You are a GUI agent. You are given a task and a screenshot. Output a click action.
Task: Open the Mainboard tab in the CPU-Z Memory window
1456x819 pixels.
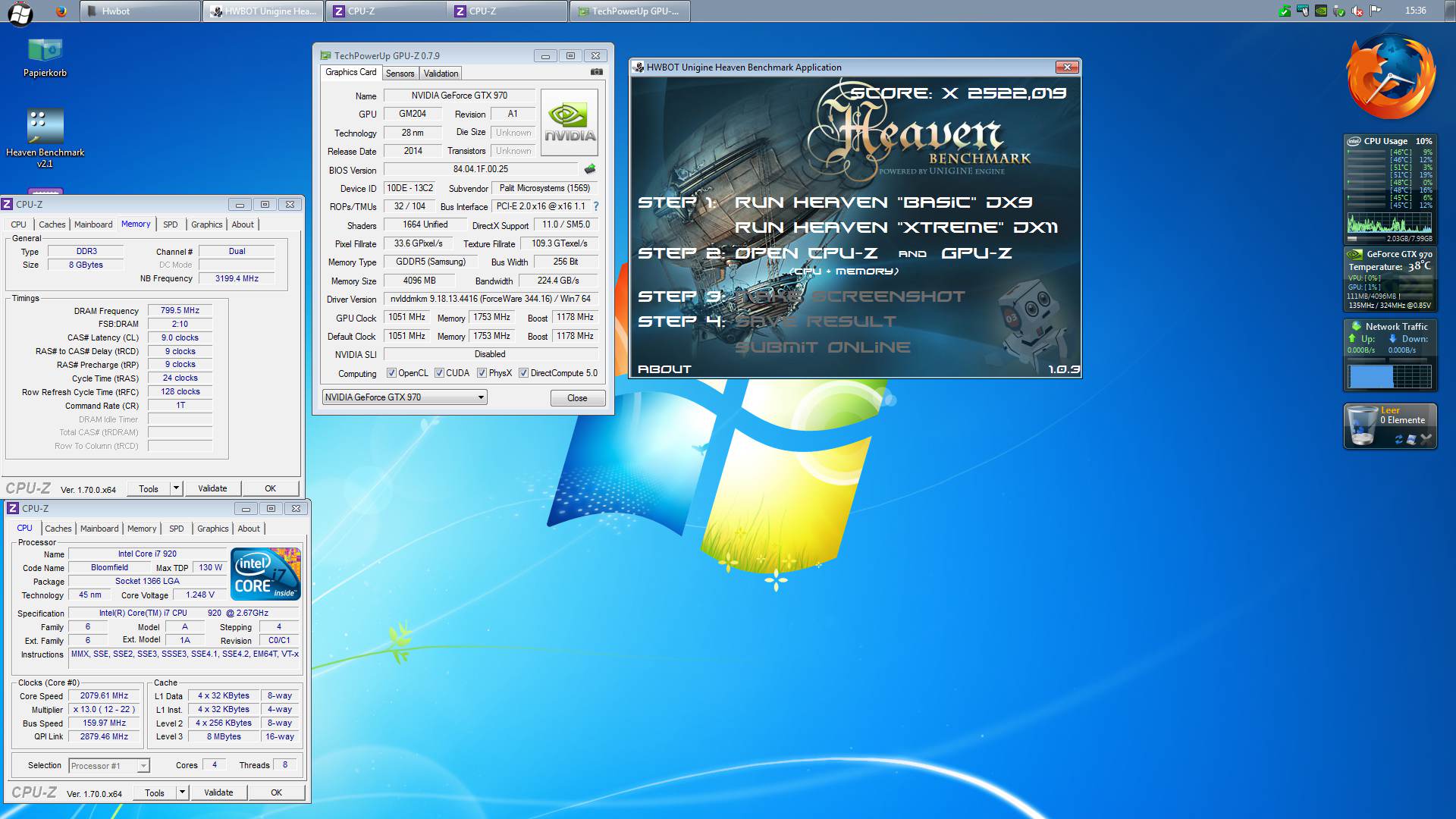pyautogui.click(x=93, y=224)
